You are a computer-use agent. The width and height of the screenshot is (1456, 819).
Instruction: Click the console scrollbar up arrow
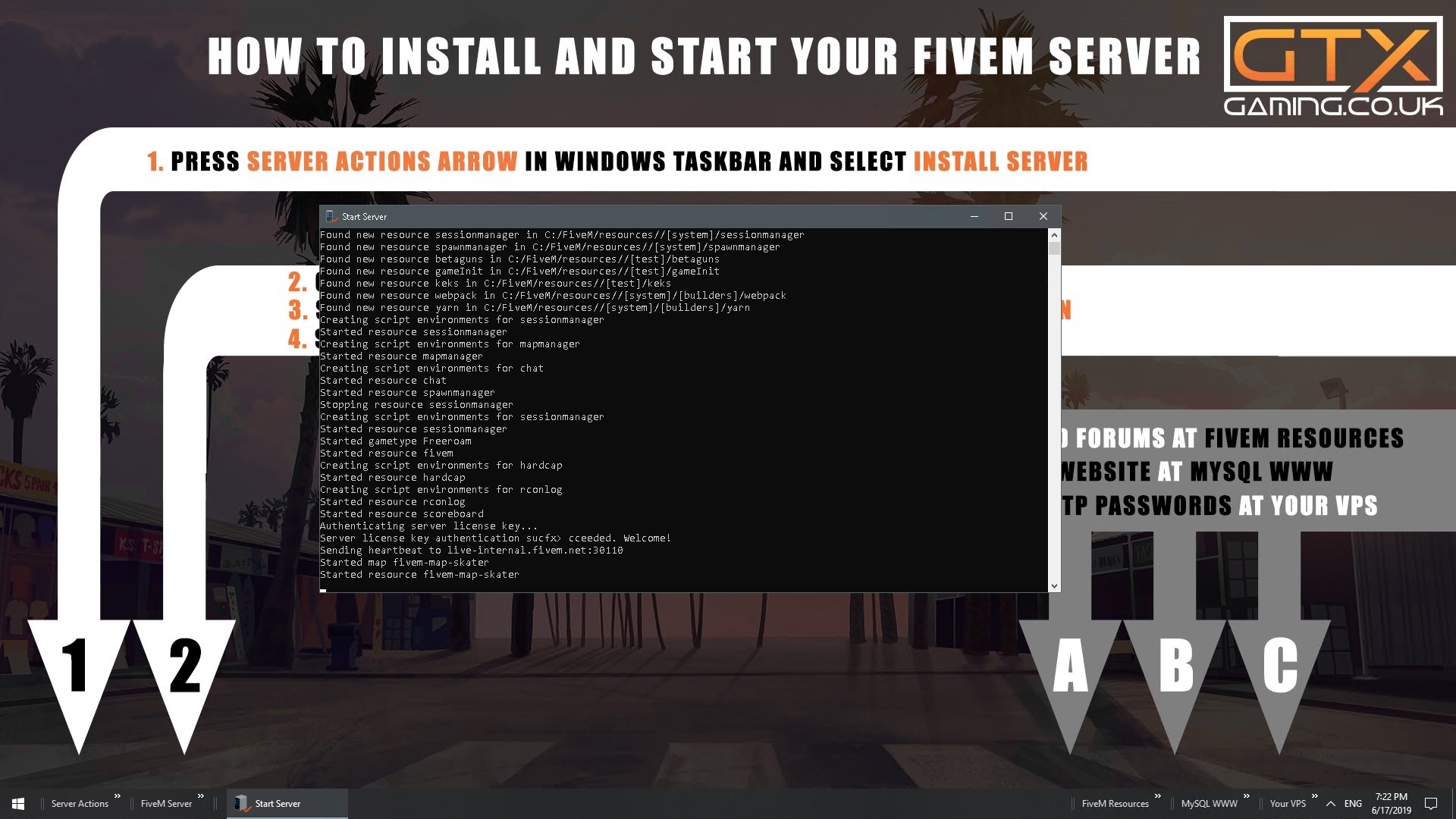[x=1054, y=235]
